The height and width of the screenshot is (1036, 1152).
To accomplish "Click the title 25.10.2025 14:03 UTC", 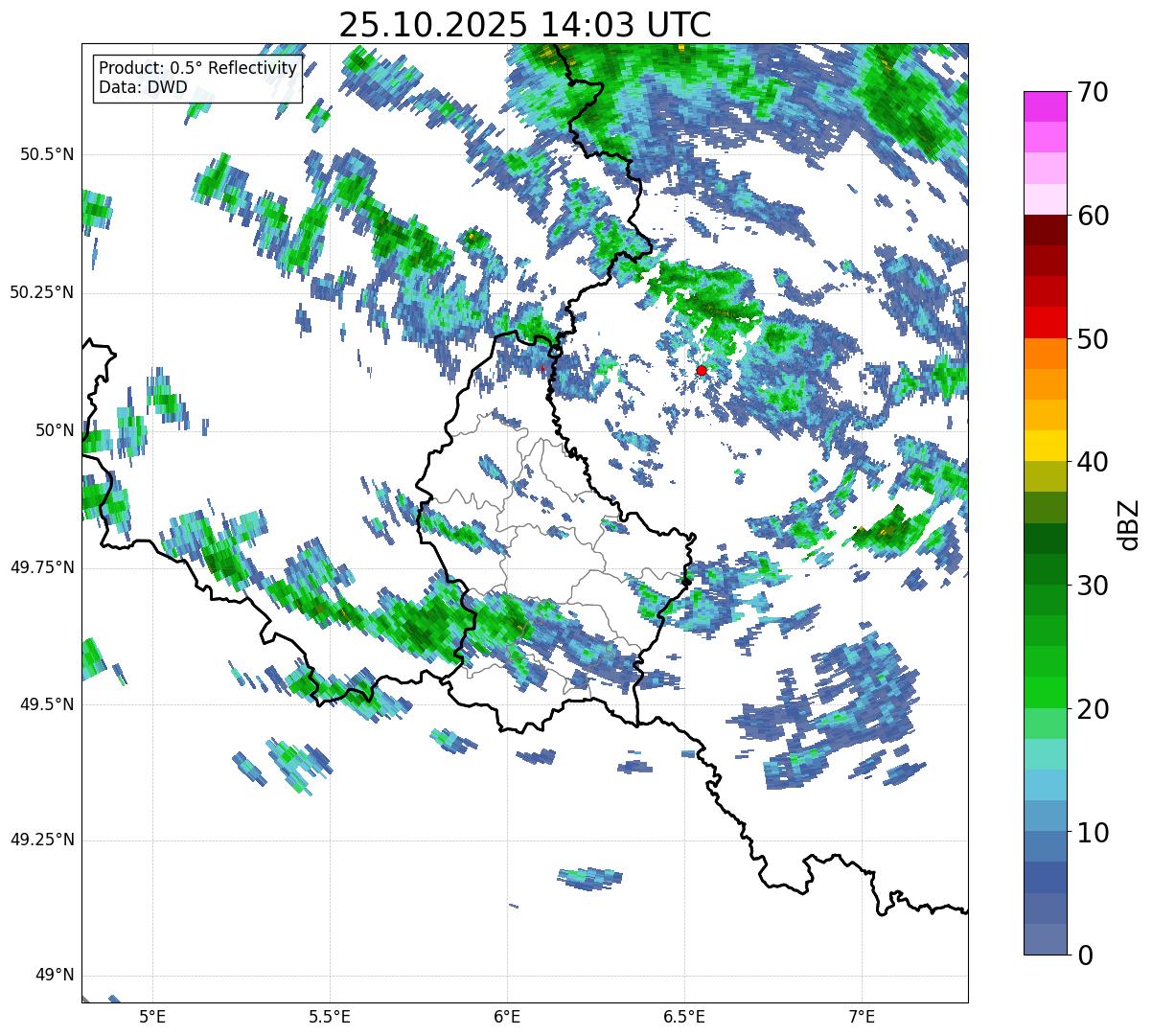I will (x=524, y=25).
